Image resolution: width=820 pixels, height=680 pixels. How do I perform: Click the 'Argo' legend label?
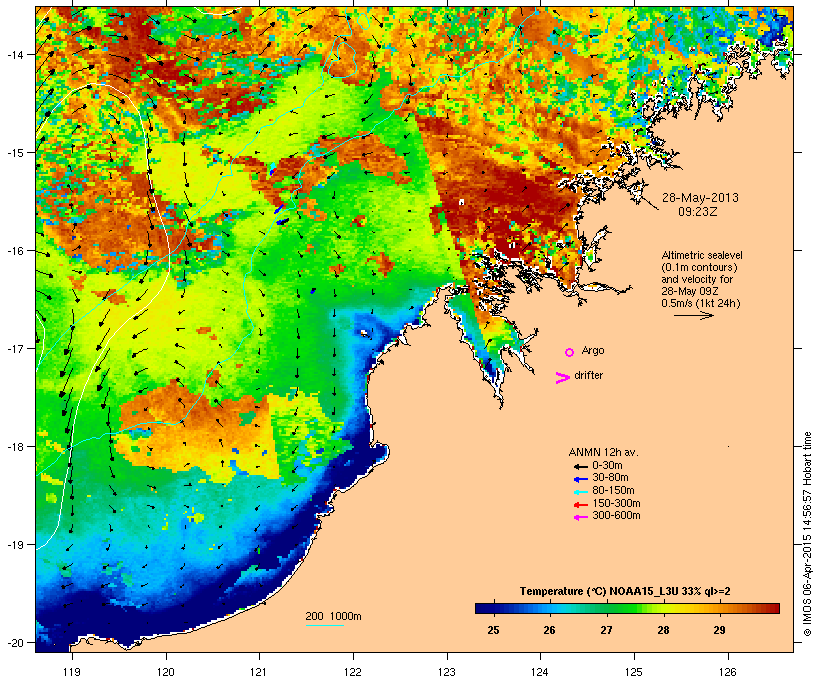593,350
